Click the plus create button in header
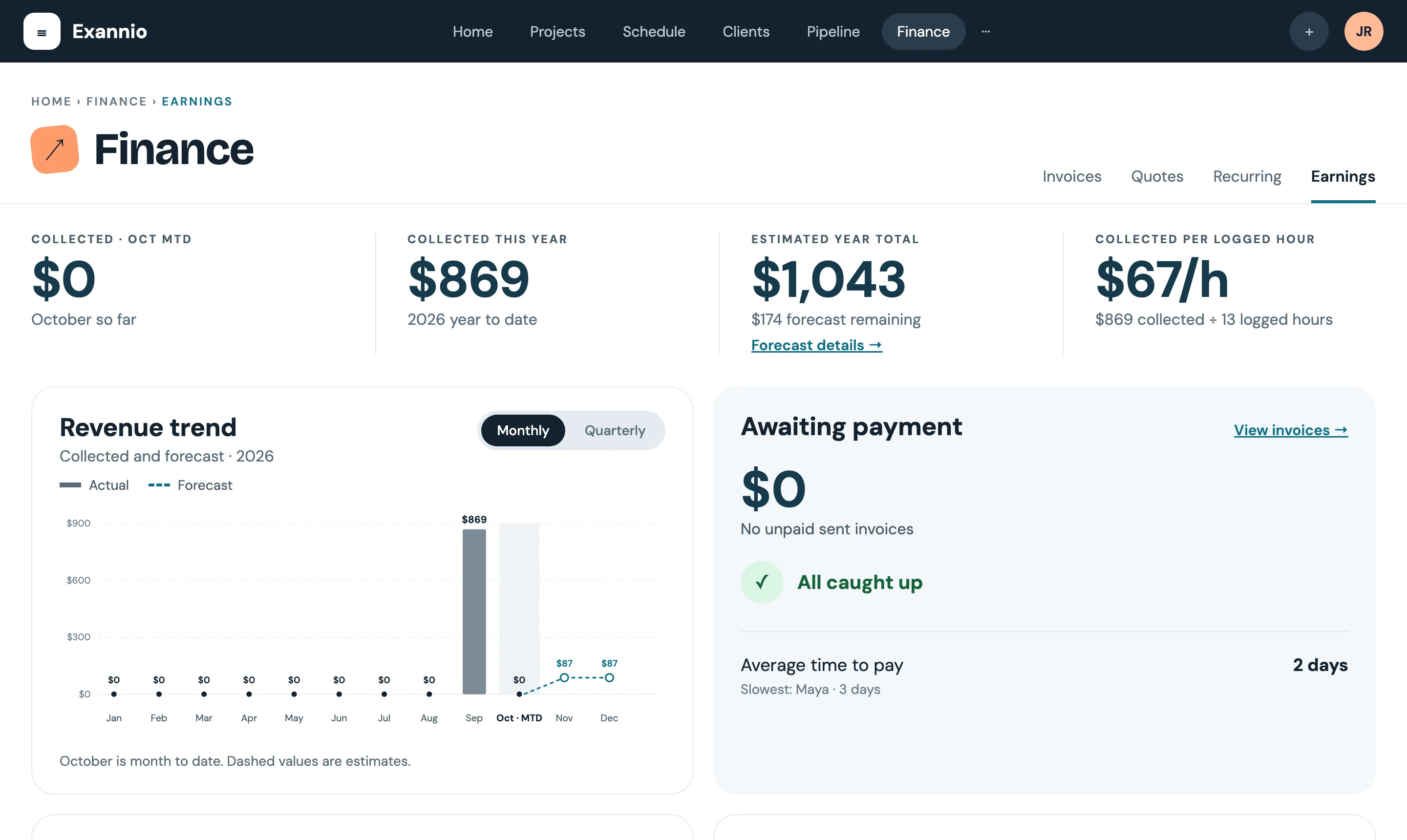The image size is (1407, 840). [x=1309, y=32]
